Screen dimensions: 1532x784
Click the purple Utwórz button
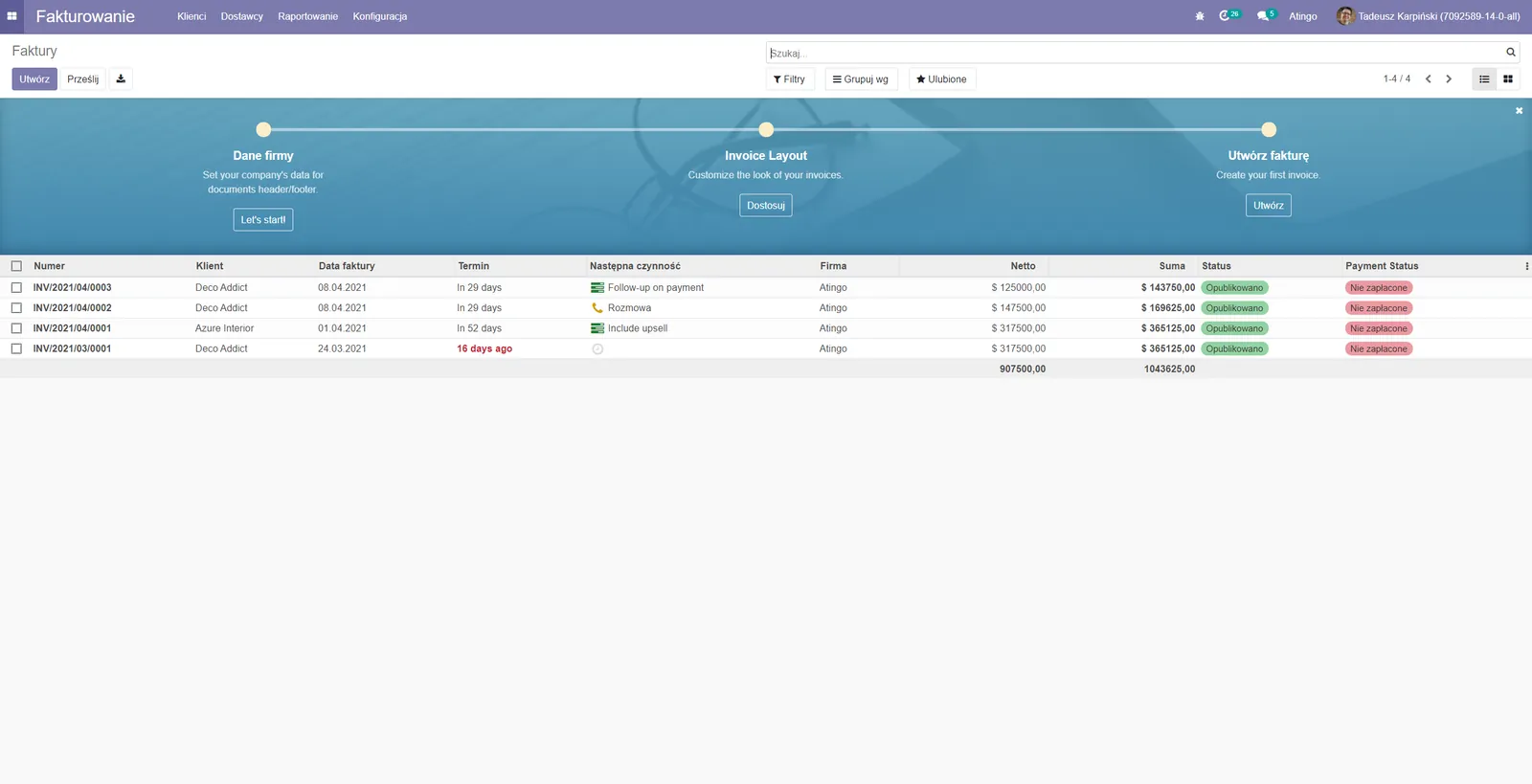pyautogui.click(x=34, y=79)
